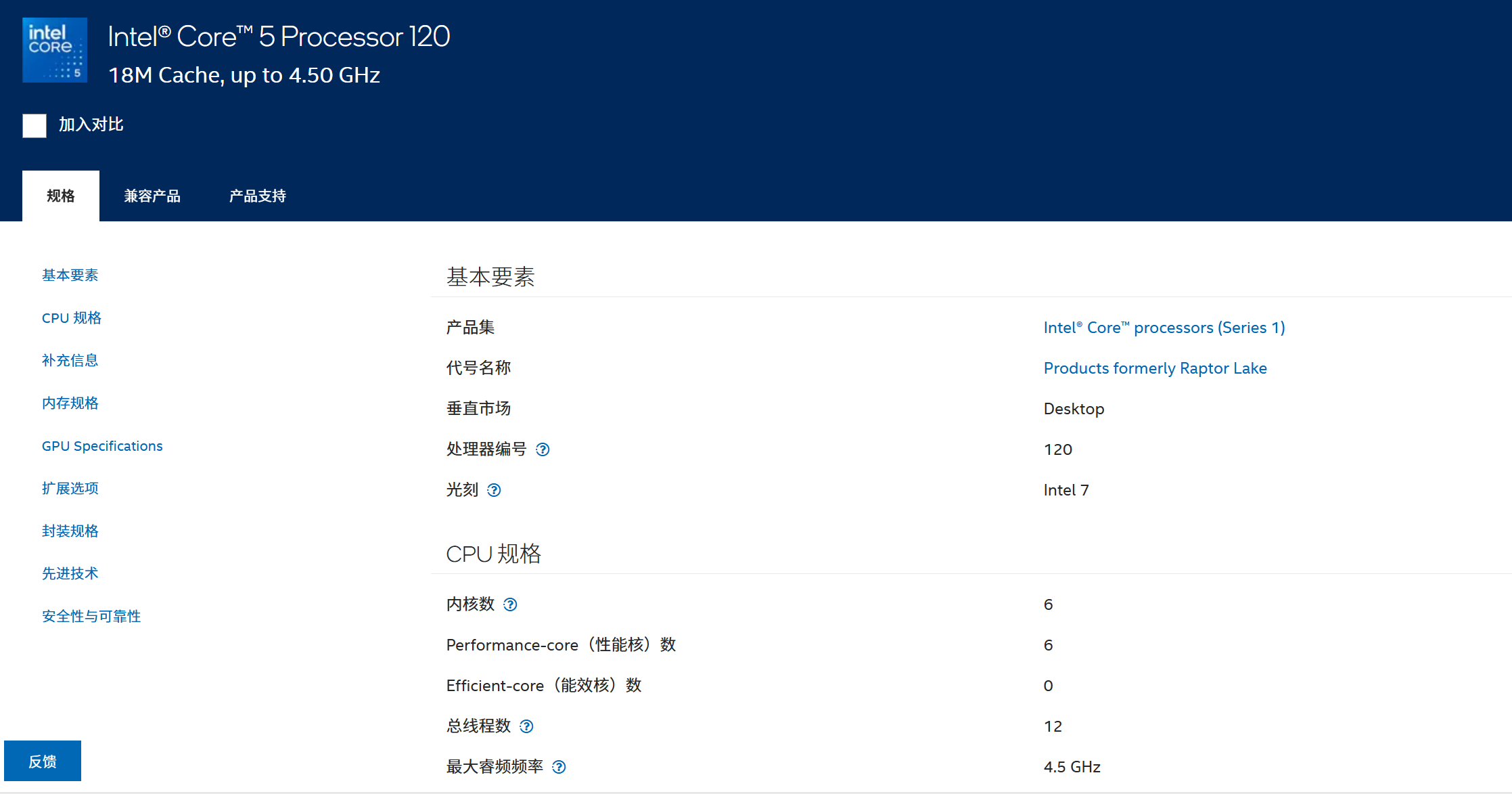Go to 安全性与可靠性 sidebar link
Screen dimensions: 1512x794
coord(91,616)
